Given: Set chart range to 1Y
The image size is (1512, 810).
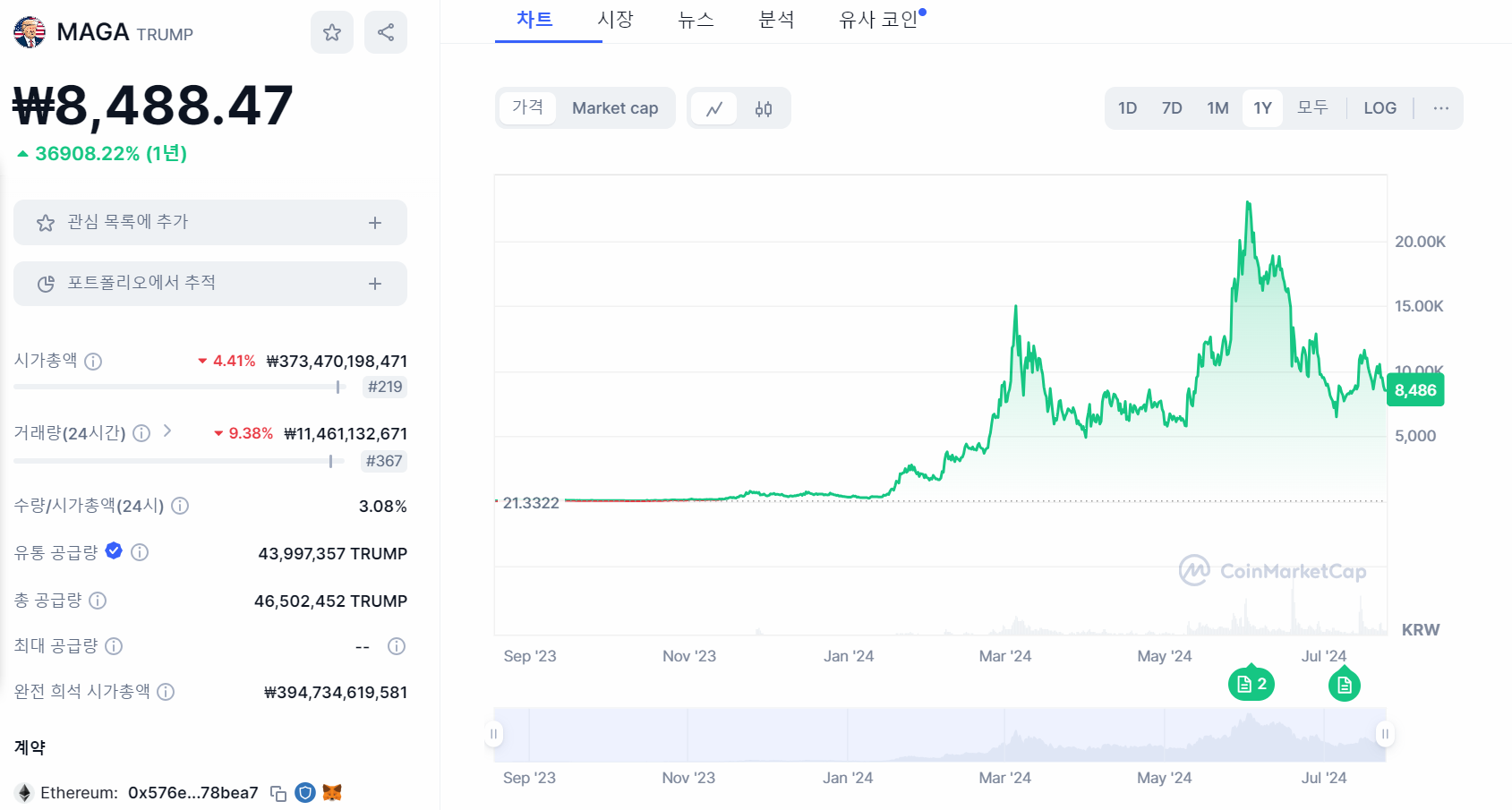Looking at the screenshot, I should pos(1262,108).
